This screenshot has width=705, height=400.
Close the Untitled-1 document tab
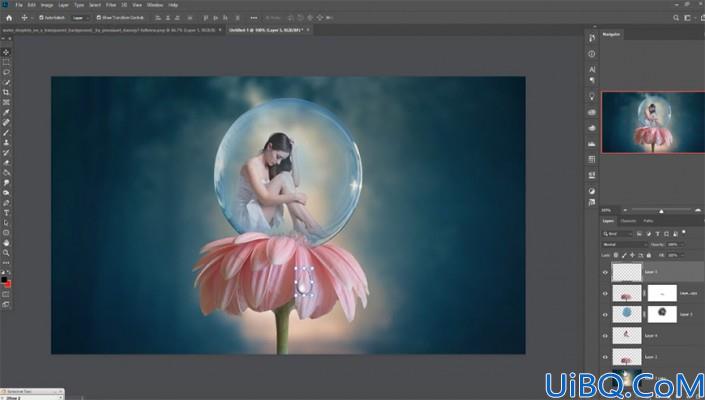point(308,30)
